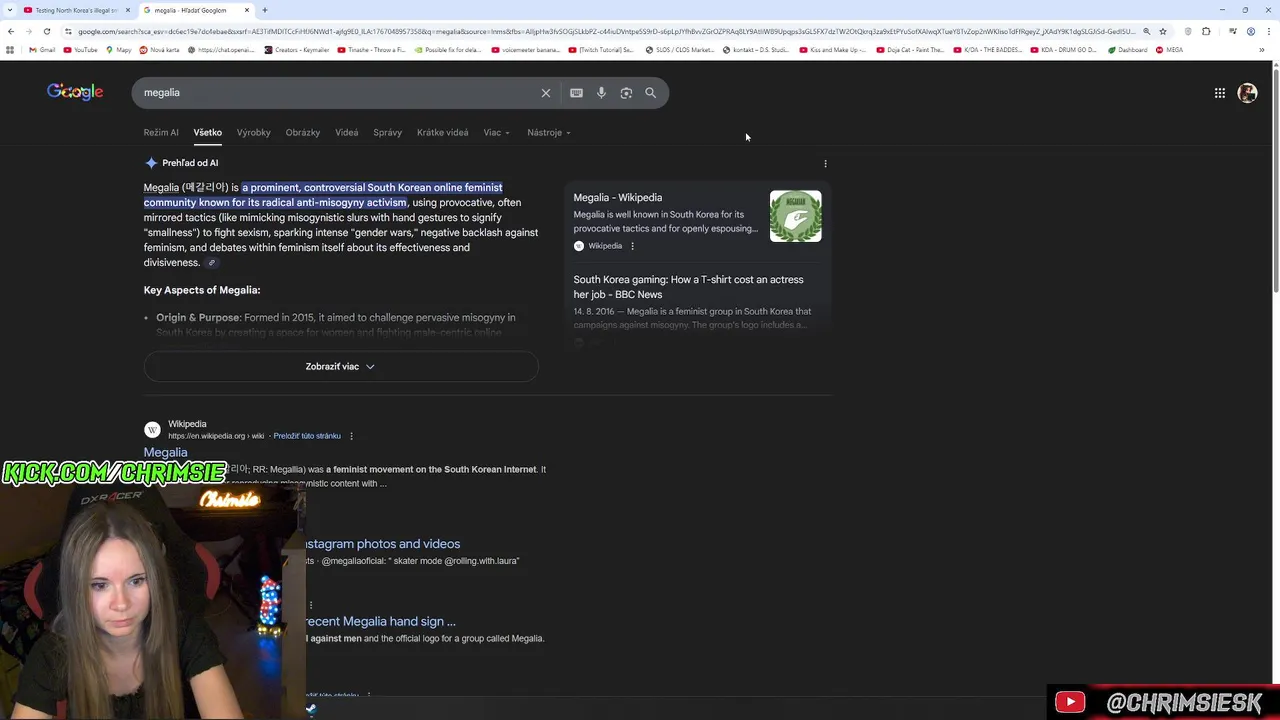Start voice search with the microphone icon
Viewport: 1280px width, 720px height.
tap(601, 93)
